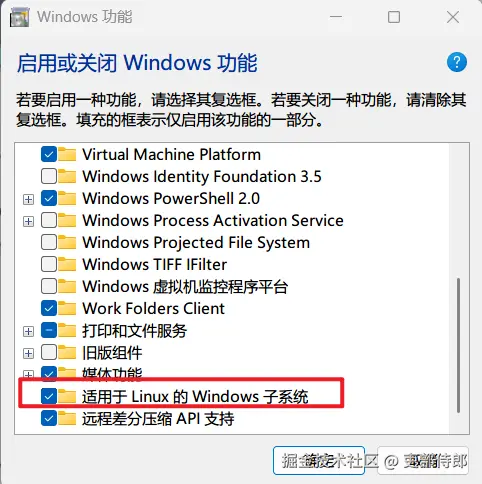Click the 取消 cancel button
Viewport: 482px width, 484px height.
[423, 460]
